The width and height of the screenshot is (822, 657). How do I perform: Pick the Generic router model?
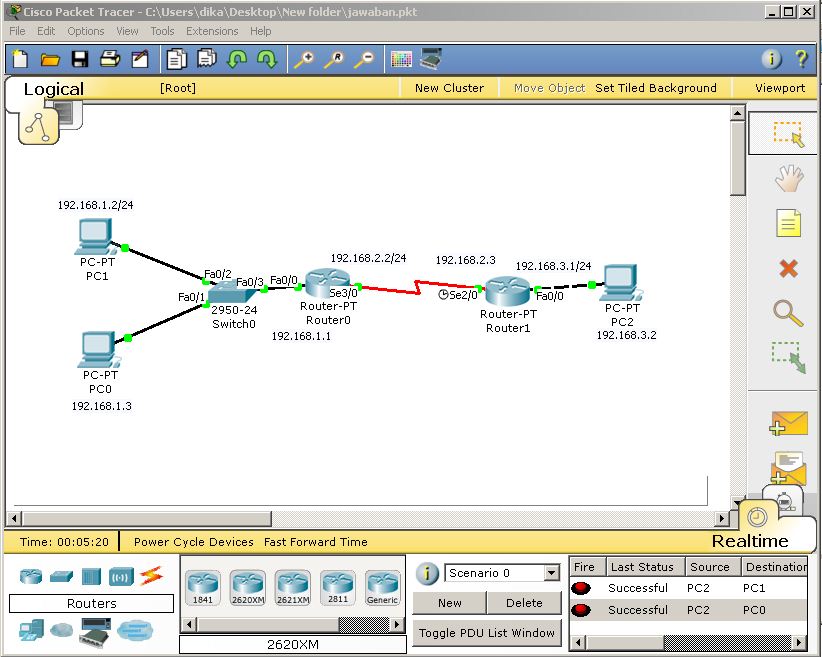tap(382, 588)
